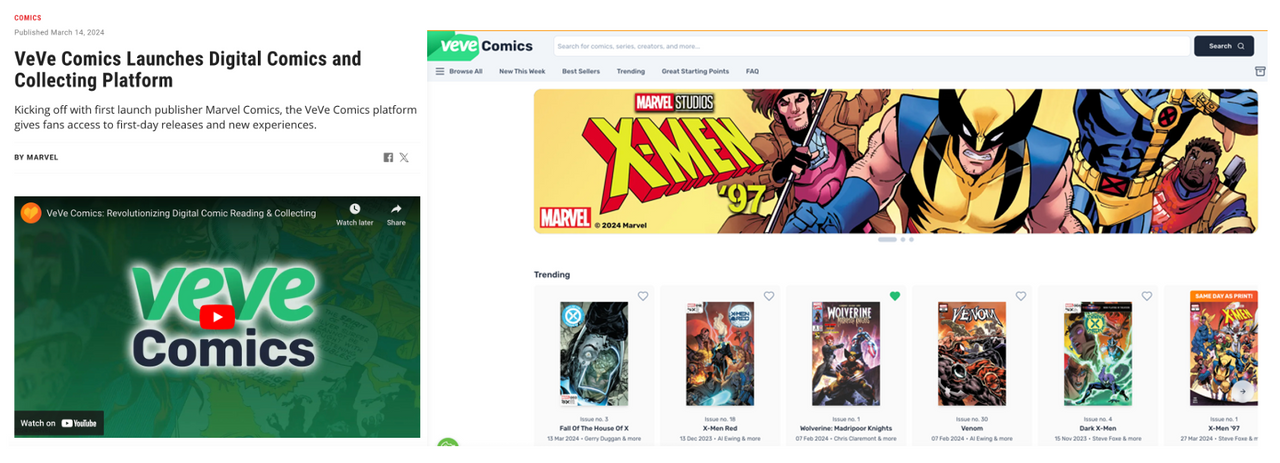Open the hamburger Browse All menu icon
This screenshot has width=1280, height=463.
(440, 72)
